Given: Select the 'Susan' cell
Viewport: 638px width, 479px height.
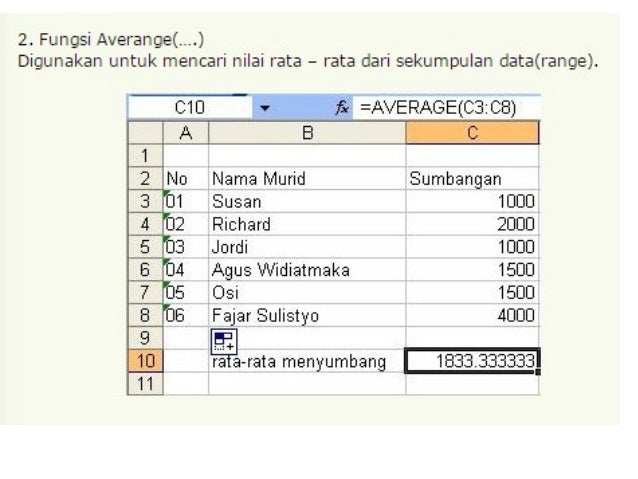Looking at the screenshot, I should [307, 201].
